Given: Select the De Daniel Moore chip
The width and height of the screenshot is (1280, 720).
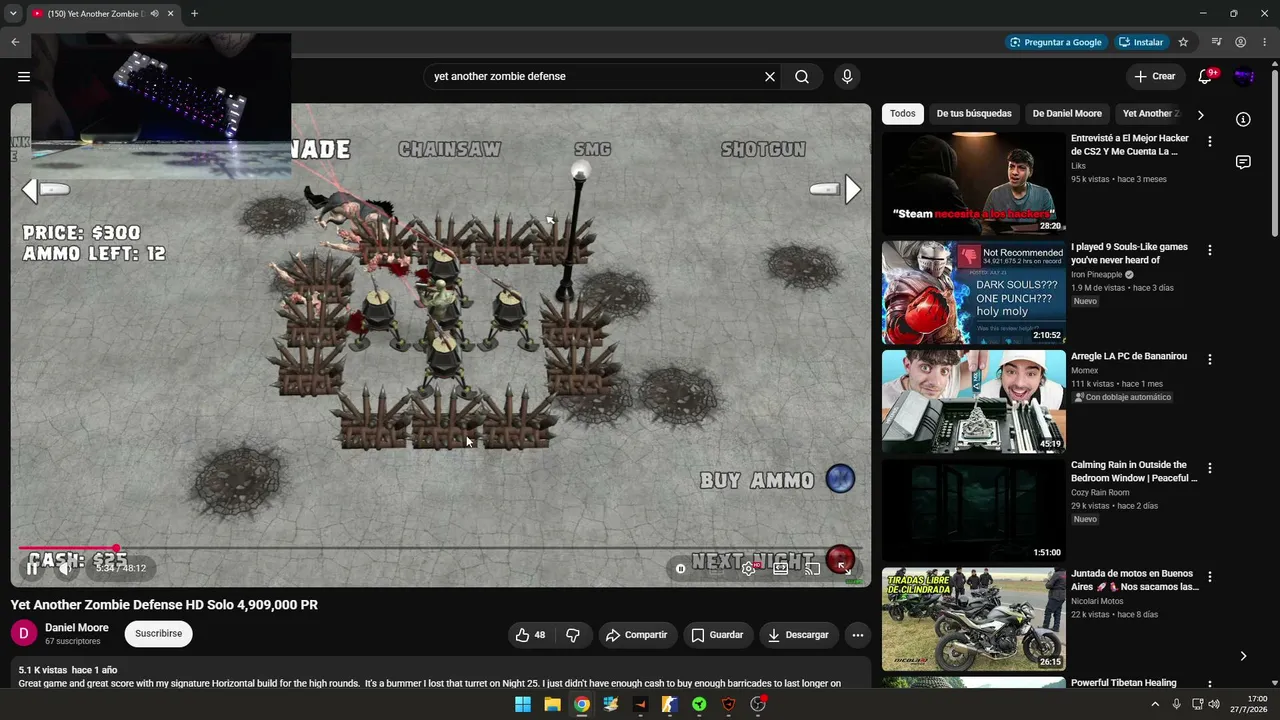Looking at the screenshot, I should tap(1067, 114).
